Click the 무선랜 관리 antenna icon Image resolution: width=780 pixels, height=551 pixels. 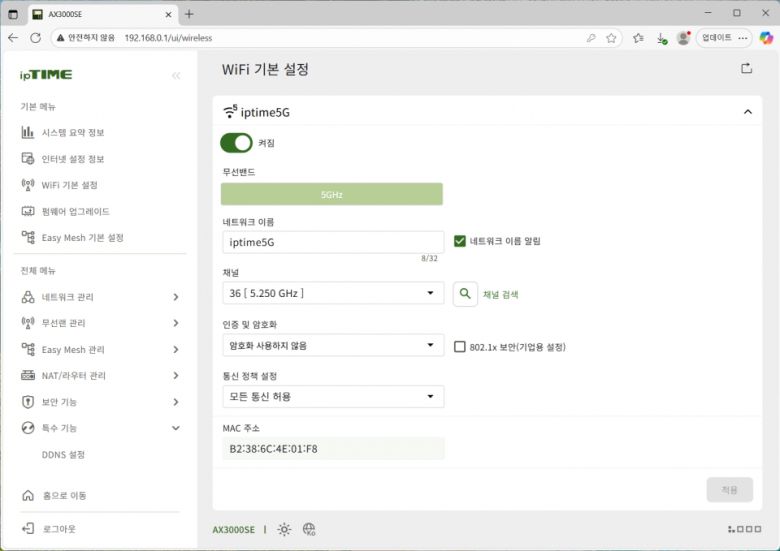click(28, 323)
